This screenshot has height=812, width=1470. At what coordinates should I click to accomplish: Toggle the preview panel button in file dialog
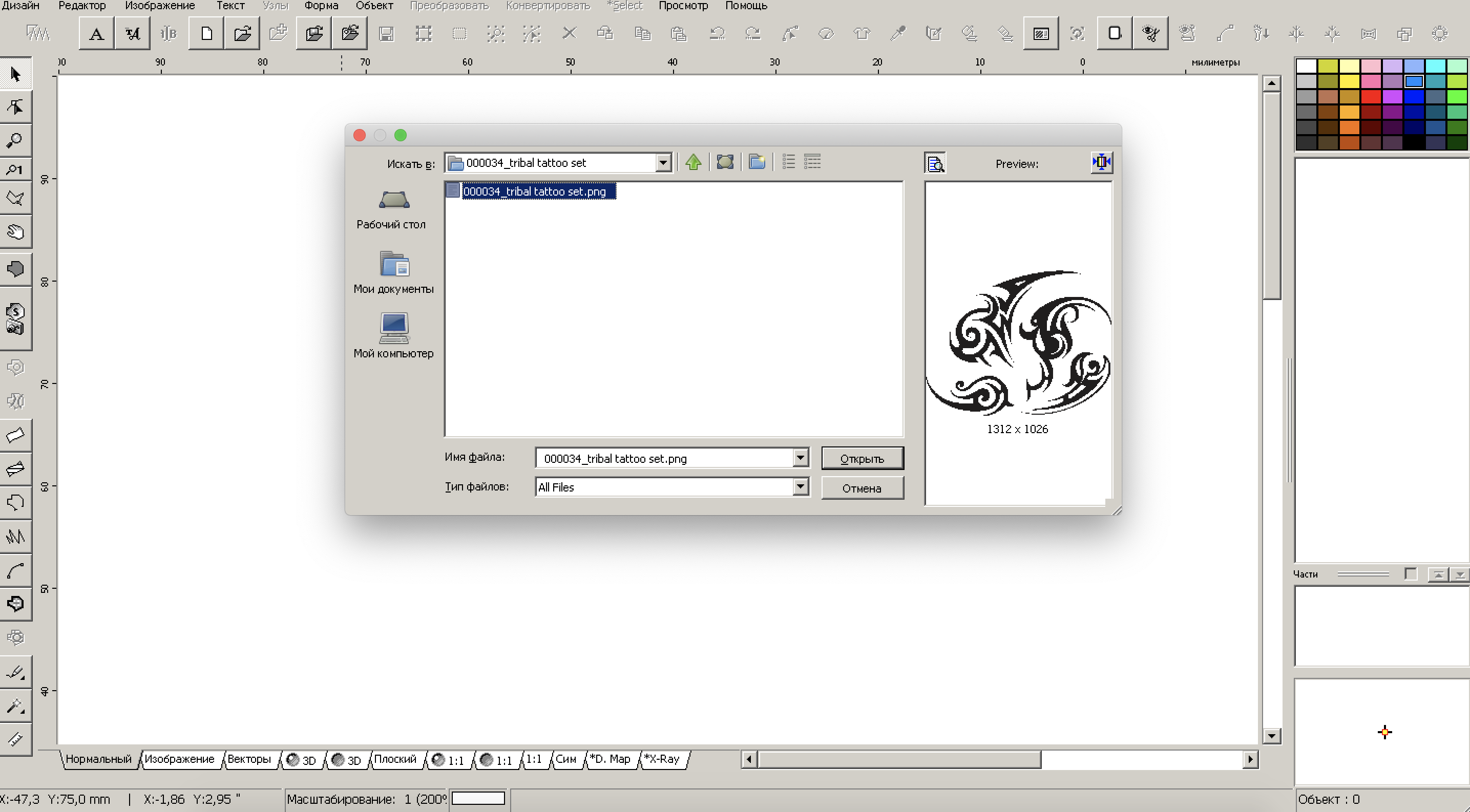coord(935,164)
